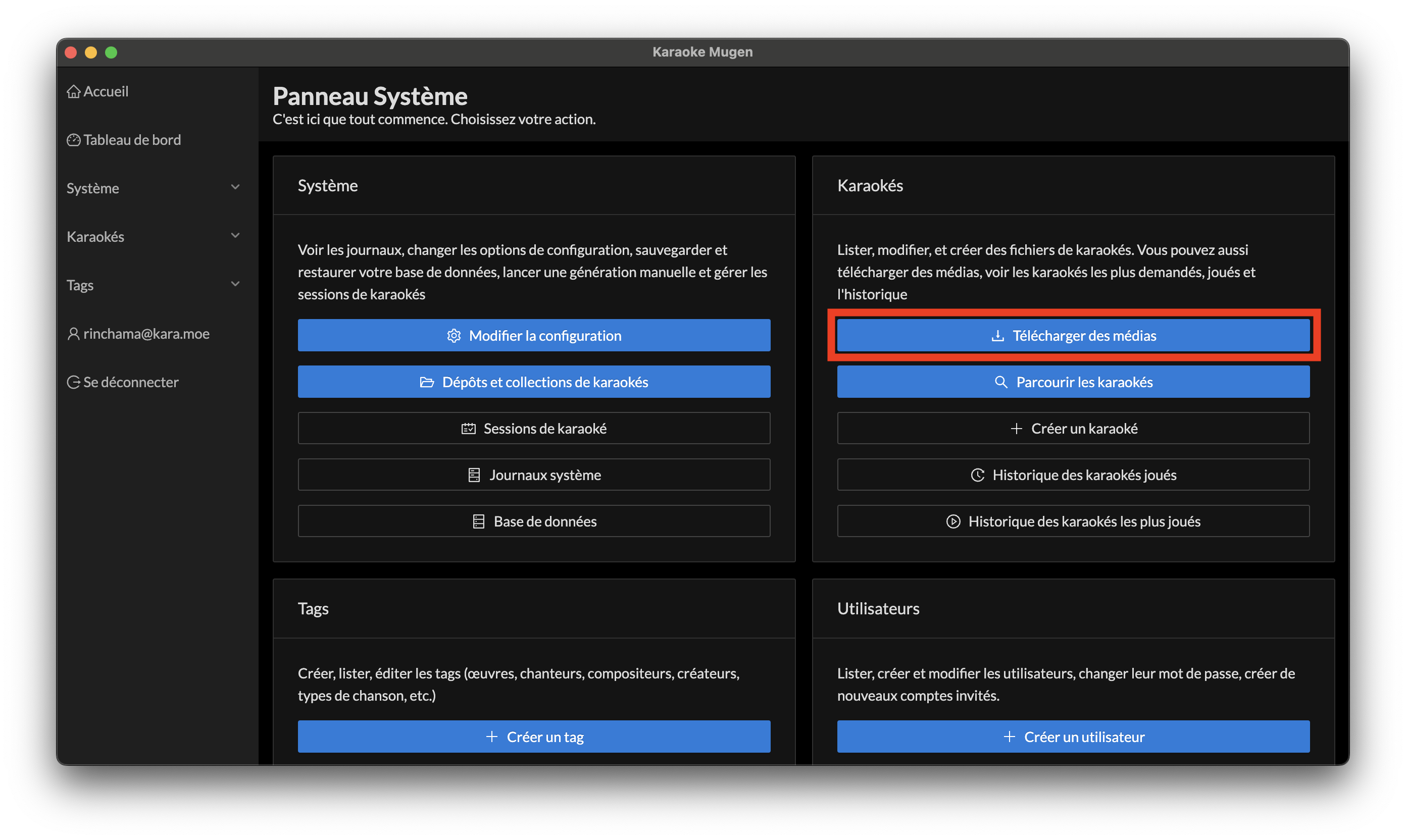Click the logout icon next to Se déconnecter
Screen dimensions: 1406x840
tap(73, 383)
